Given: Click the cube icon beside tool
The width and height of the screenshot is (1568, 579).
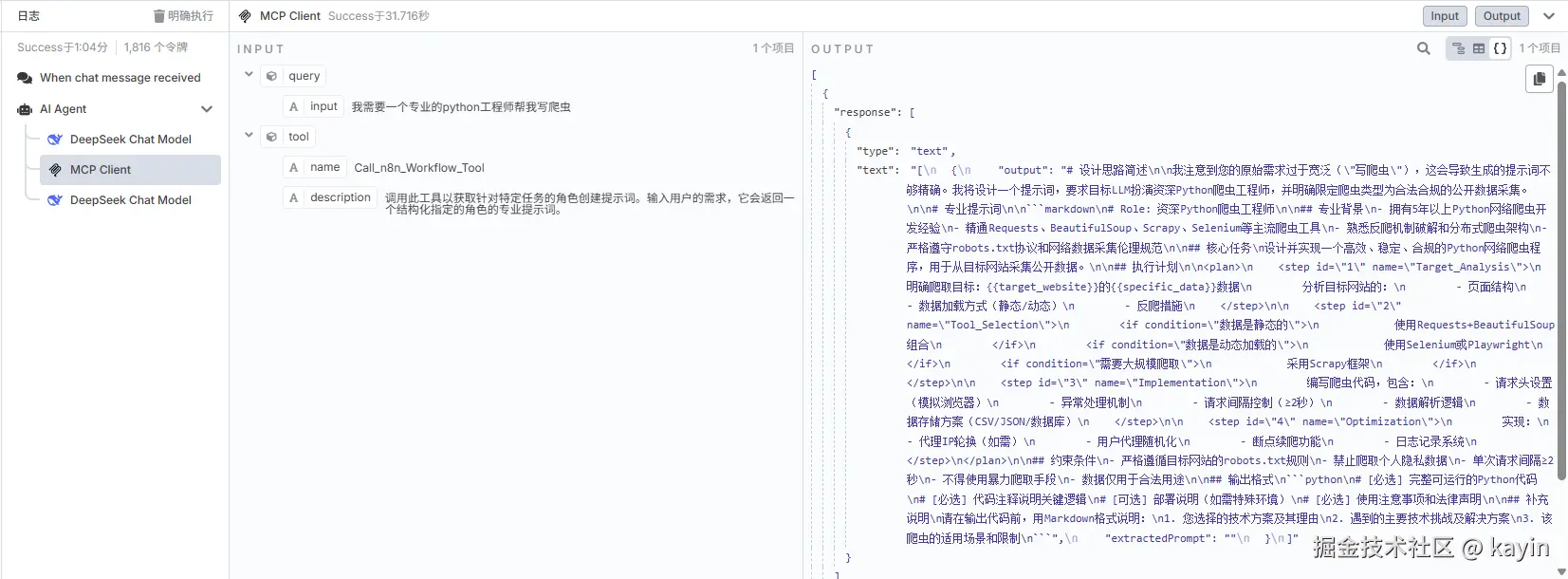Looking at the screenshot, I should [x=271, y=137].
